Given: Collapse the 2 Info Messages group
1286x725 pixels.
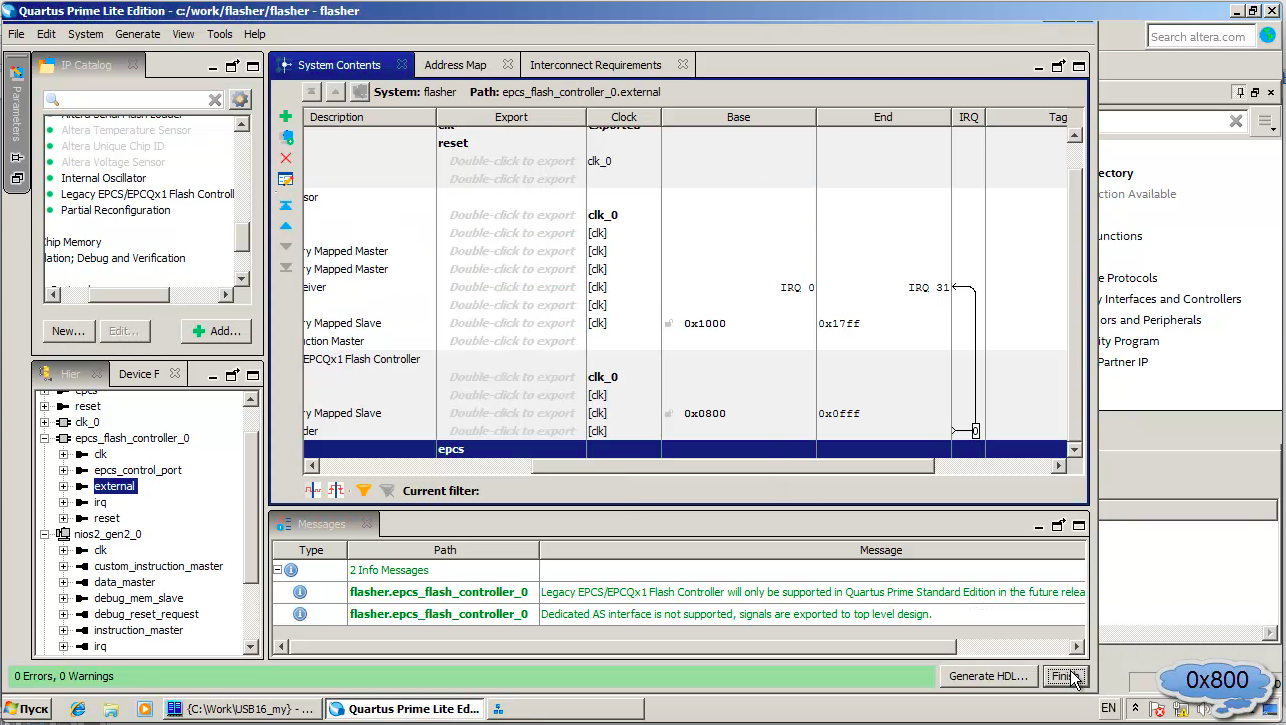Looking at the screenshot, I should [x=278, y=570].
